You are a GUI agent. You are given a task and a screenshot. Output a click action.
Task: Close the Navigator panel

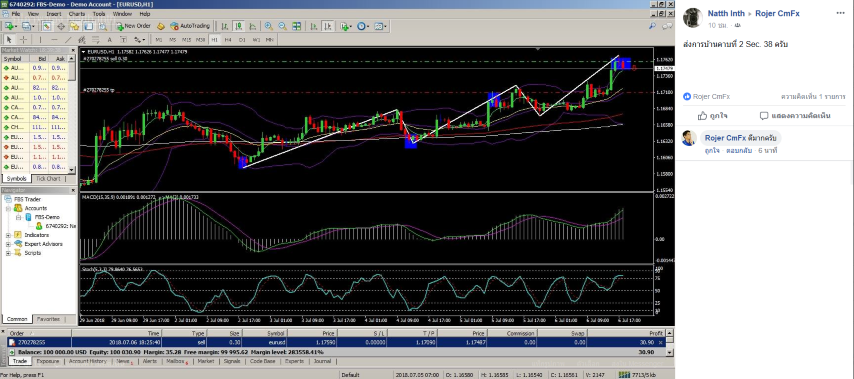(72, 190)
